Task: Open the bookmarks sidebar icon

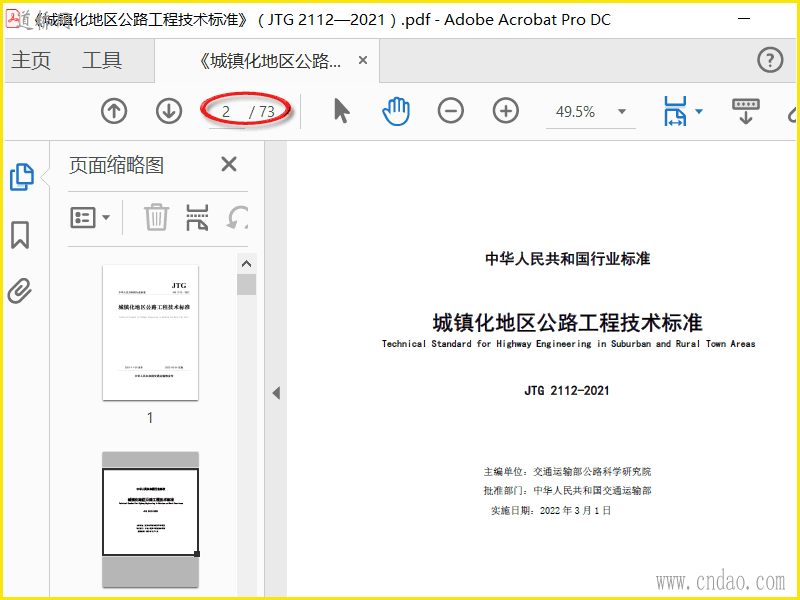Action: (20, 235)
